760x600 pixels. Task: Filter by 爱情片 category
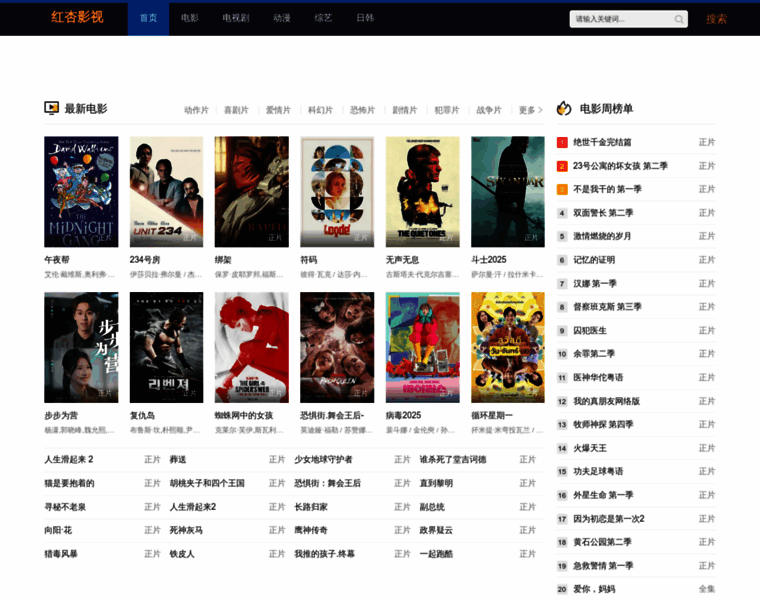click(278, 111)
